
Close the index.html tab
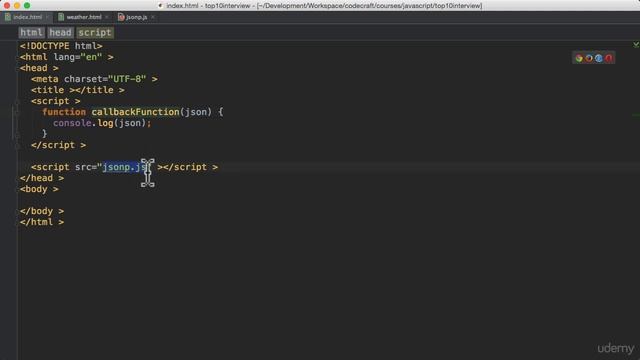coord(47,17)
